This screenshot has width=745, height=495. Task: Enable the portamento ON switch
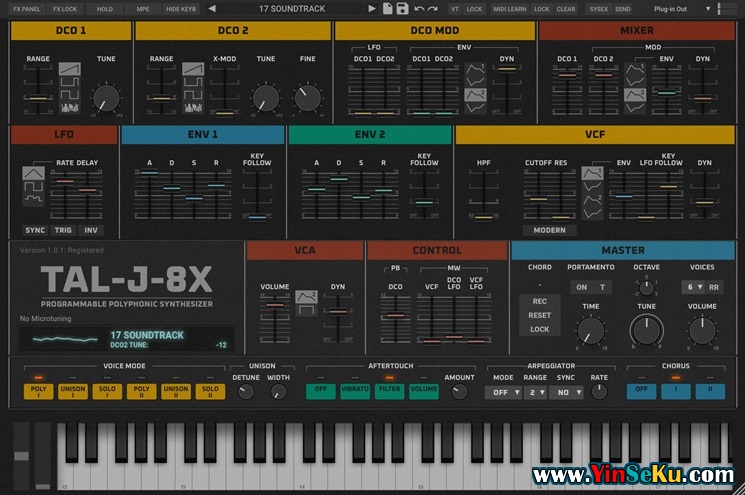(581, 287)
